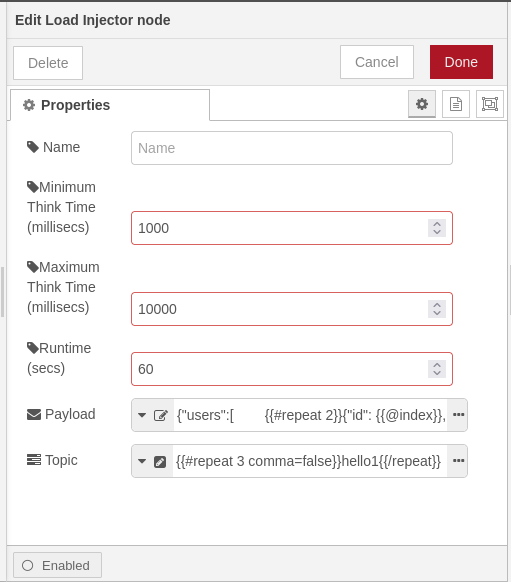The width and height of the screenshot is (511, 582).
Task: Delete this Load Injector node
Action: click(x=48, y=63)
